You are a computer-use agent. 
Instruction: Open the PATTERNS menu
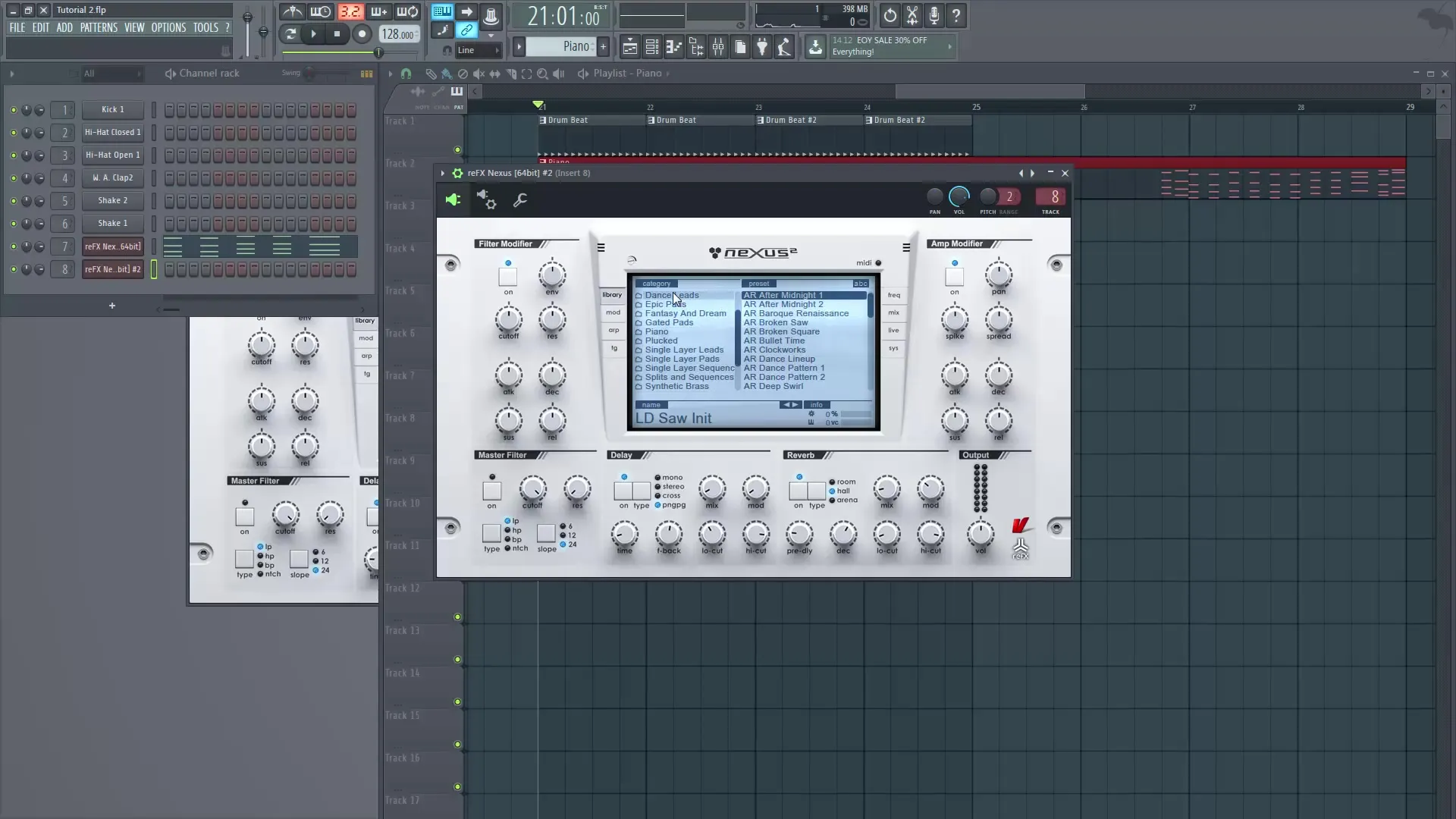pos(99,27)
